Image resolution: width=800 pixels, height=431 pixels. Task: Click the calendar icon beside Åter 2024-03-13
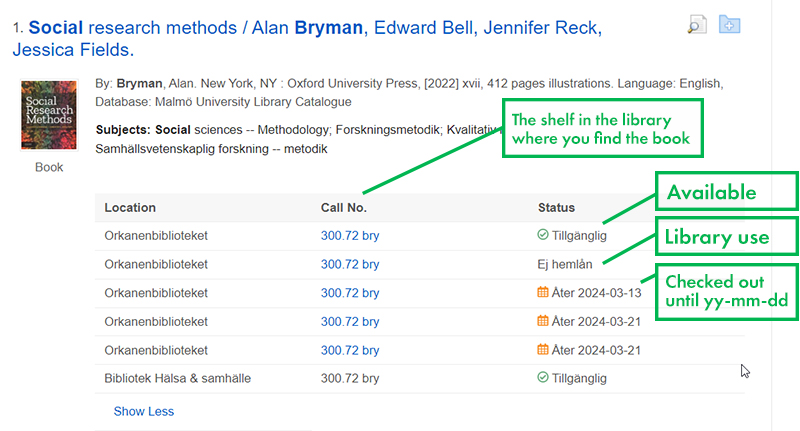point(543,293)
